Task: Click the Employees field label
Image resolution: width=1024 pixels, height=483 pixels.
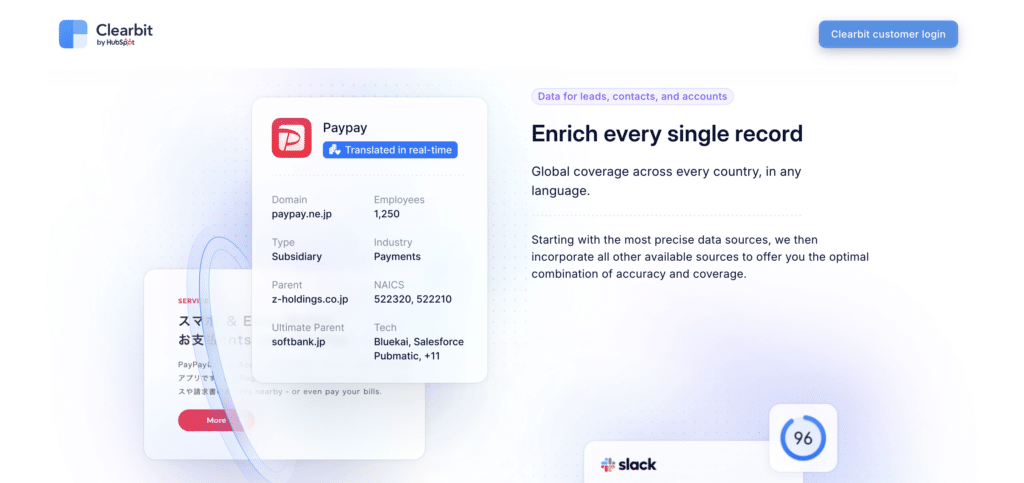Action: 399,200
